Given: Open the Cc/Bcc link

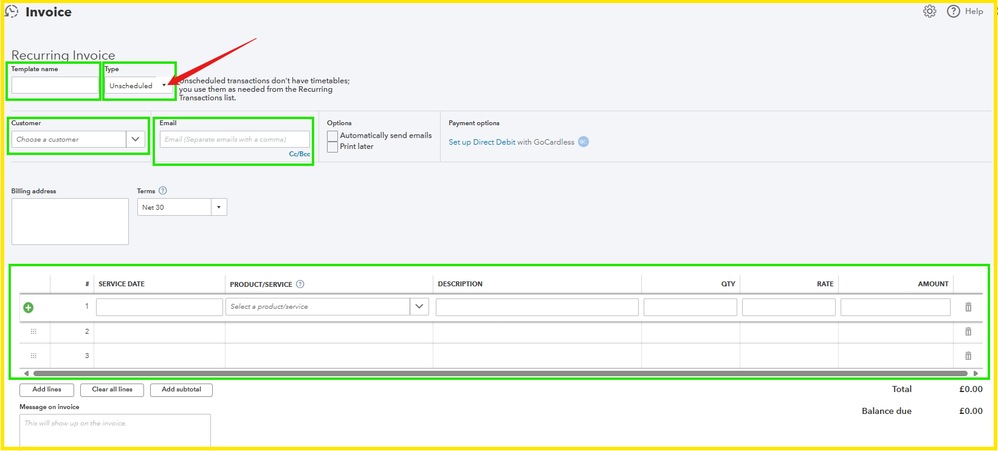Looking at the screenshot, I should [x=299, y=154].
